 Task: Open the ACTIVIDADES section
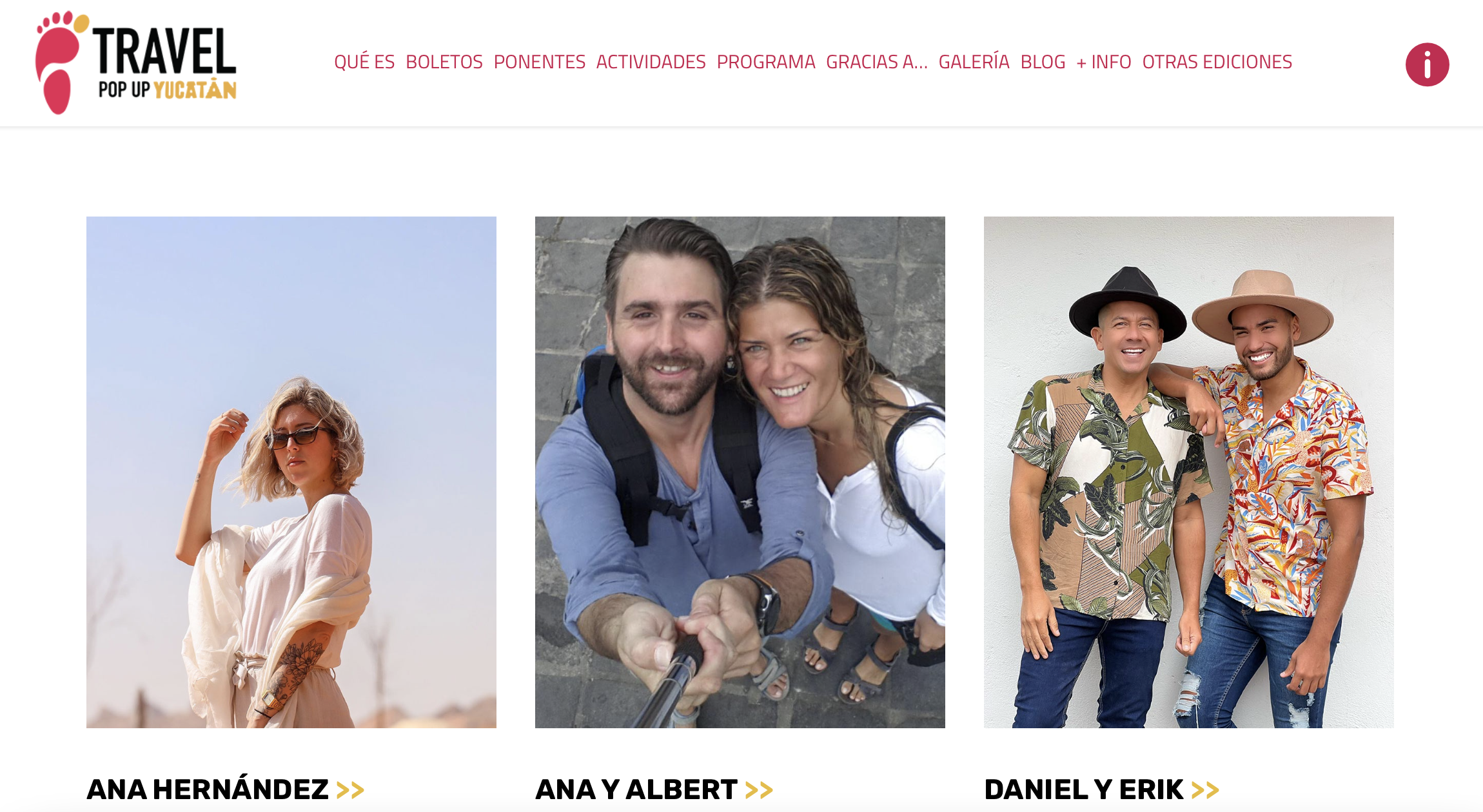tap(651, 62)
